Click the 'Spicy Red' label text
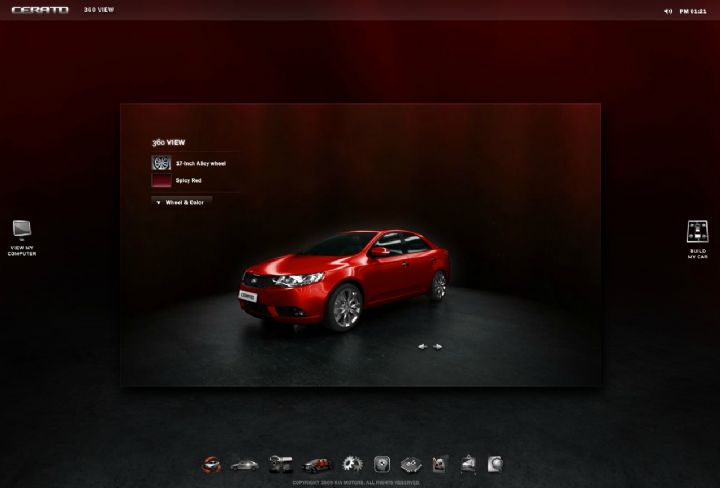720x488 pixels. [x=188, y=180]
